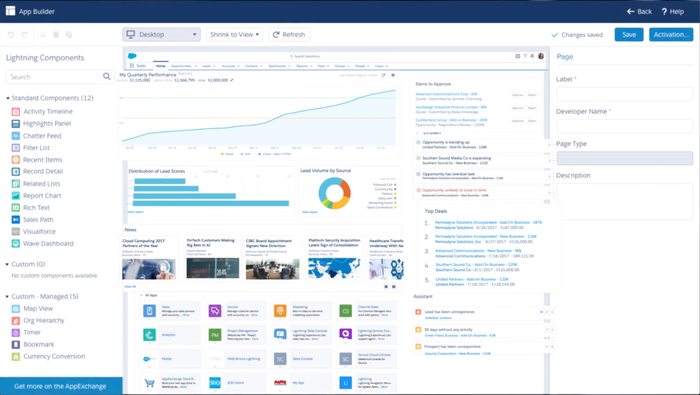Click the Activation button

pos(671,34)
